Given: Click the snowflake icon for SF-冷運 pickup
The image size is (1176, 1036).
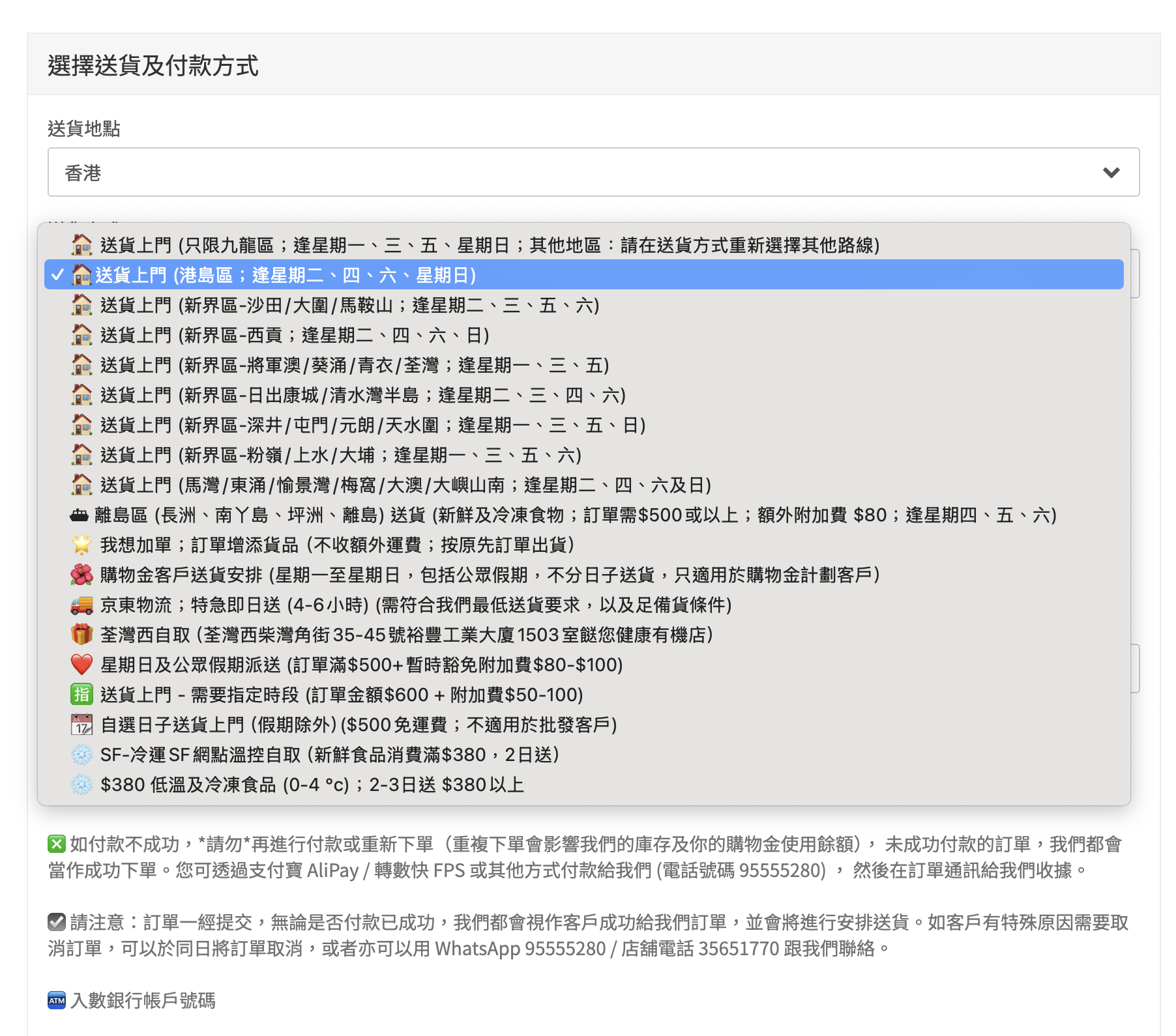Looking at the screenshot, I should [81, 755].
